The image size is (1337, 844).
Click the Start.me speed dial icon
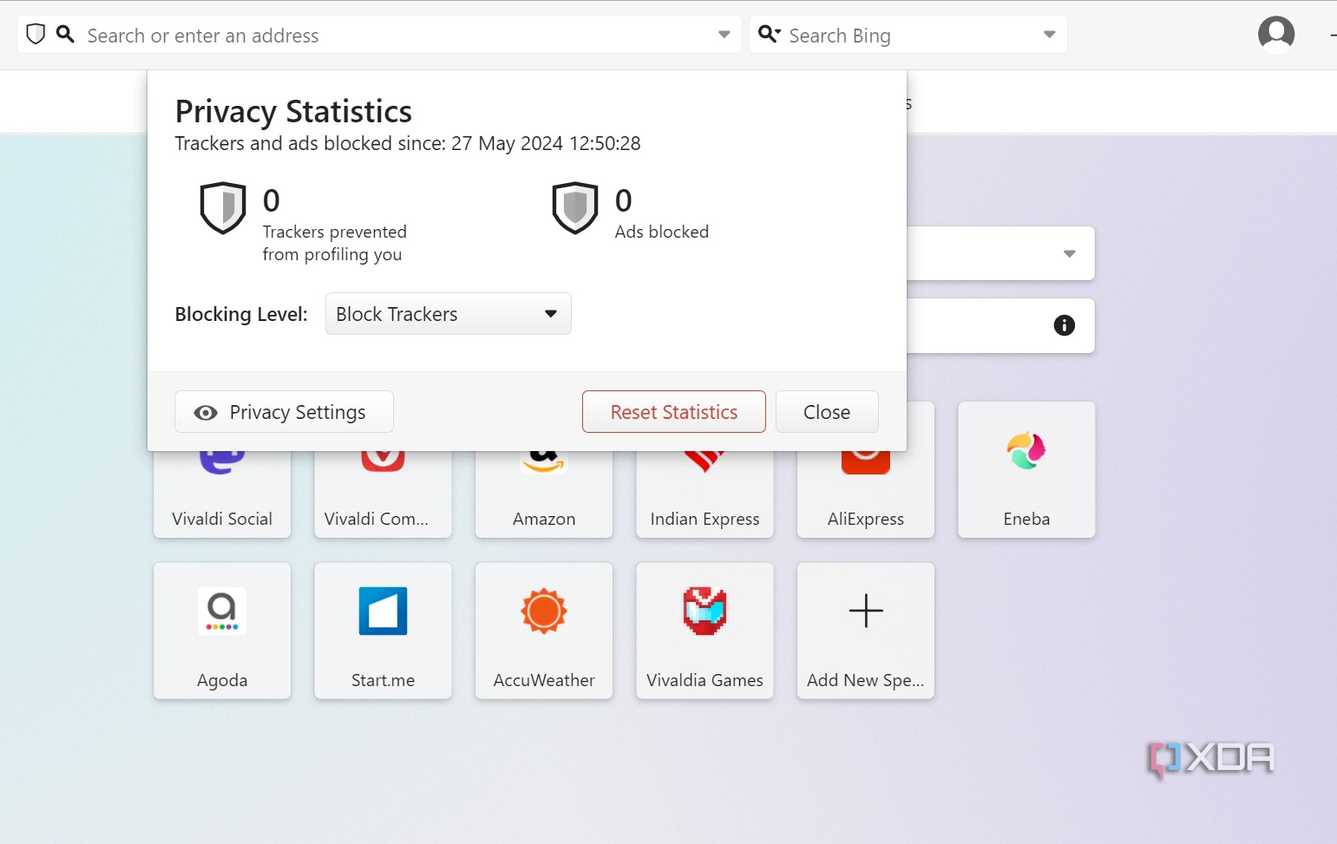(x=383, y=611)
